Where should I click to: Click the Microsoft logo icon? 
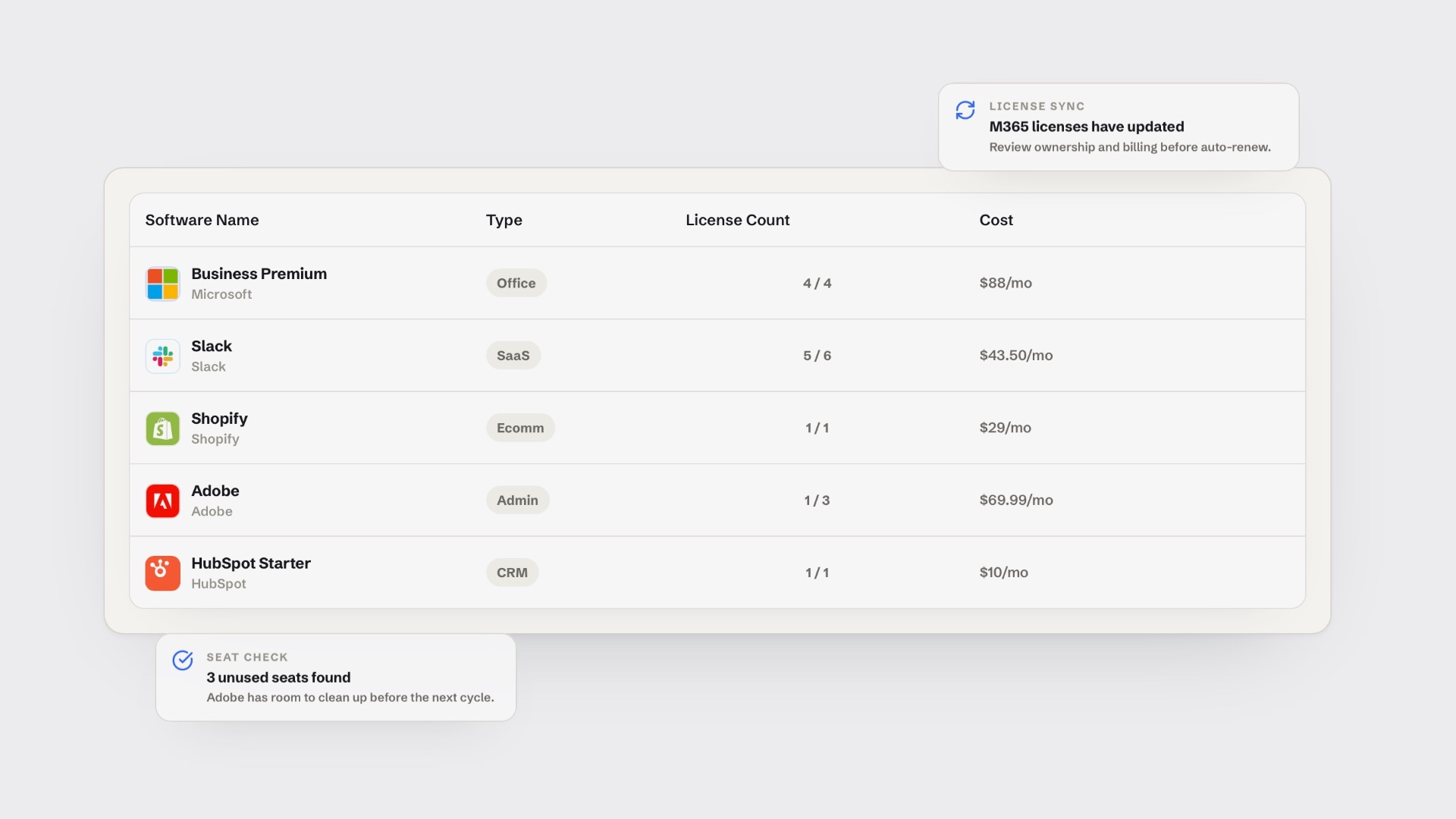click(162, 284)
